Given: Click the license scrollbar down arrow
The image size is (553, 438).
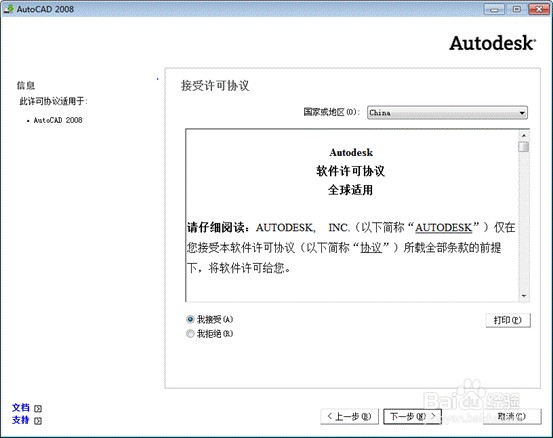Looking at the screenshot, I should [524, 296].
